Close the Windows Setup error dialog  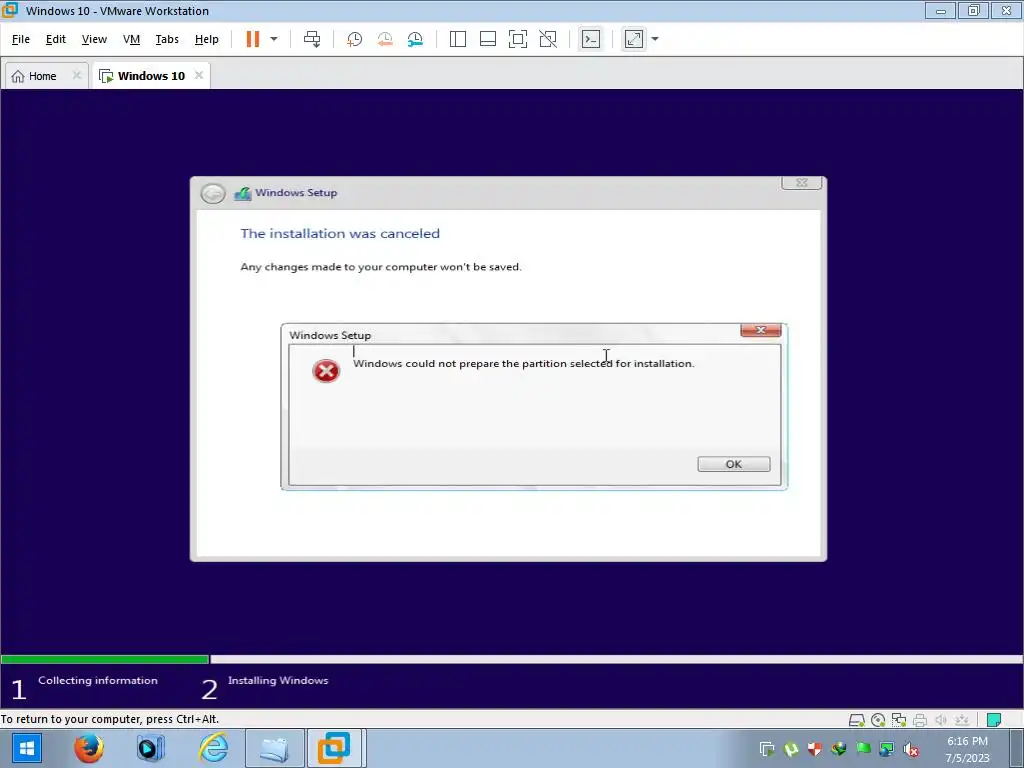point(761,330)
